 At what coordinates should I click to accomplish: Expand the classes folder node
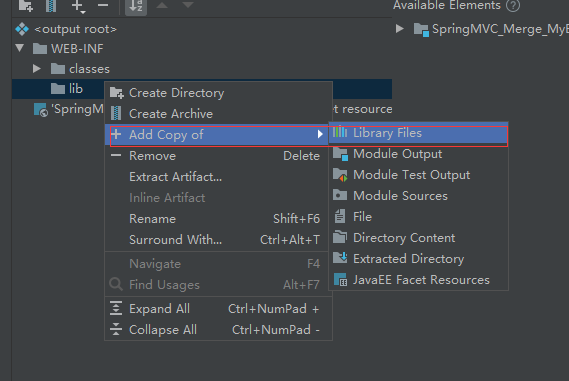pos(37,68)
